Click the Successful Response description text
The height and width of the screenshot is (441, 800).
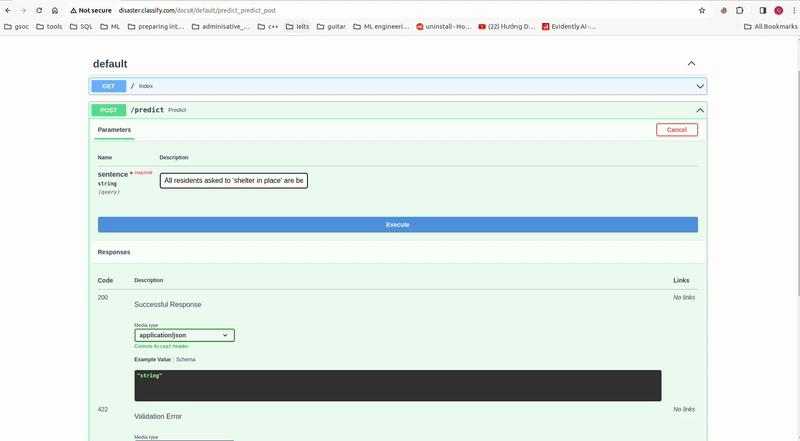point(168,304)
